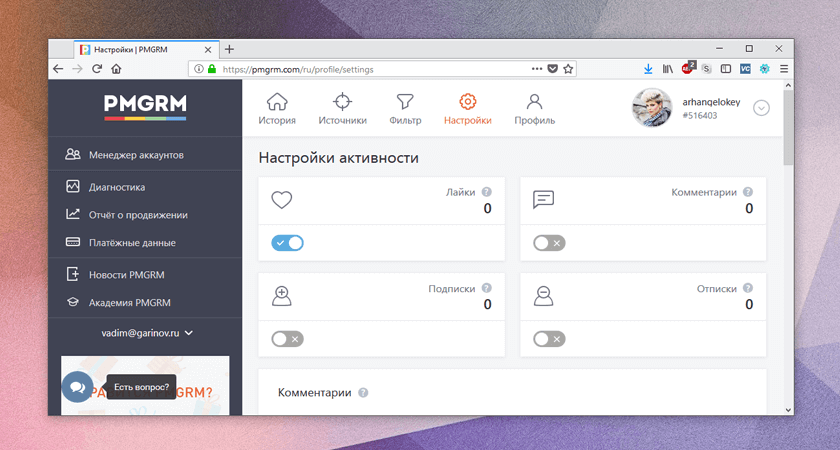This screenshot has width=840, height=450.
Task: Click help icon beside lower Комментарии heading
Action: (363, 393)
